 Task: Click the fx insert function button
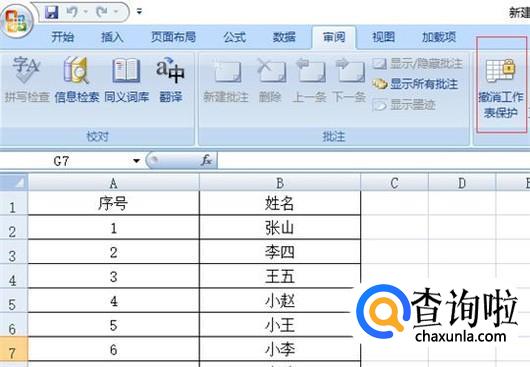point(206,160)
